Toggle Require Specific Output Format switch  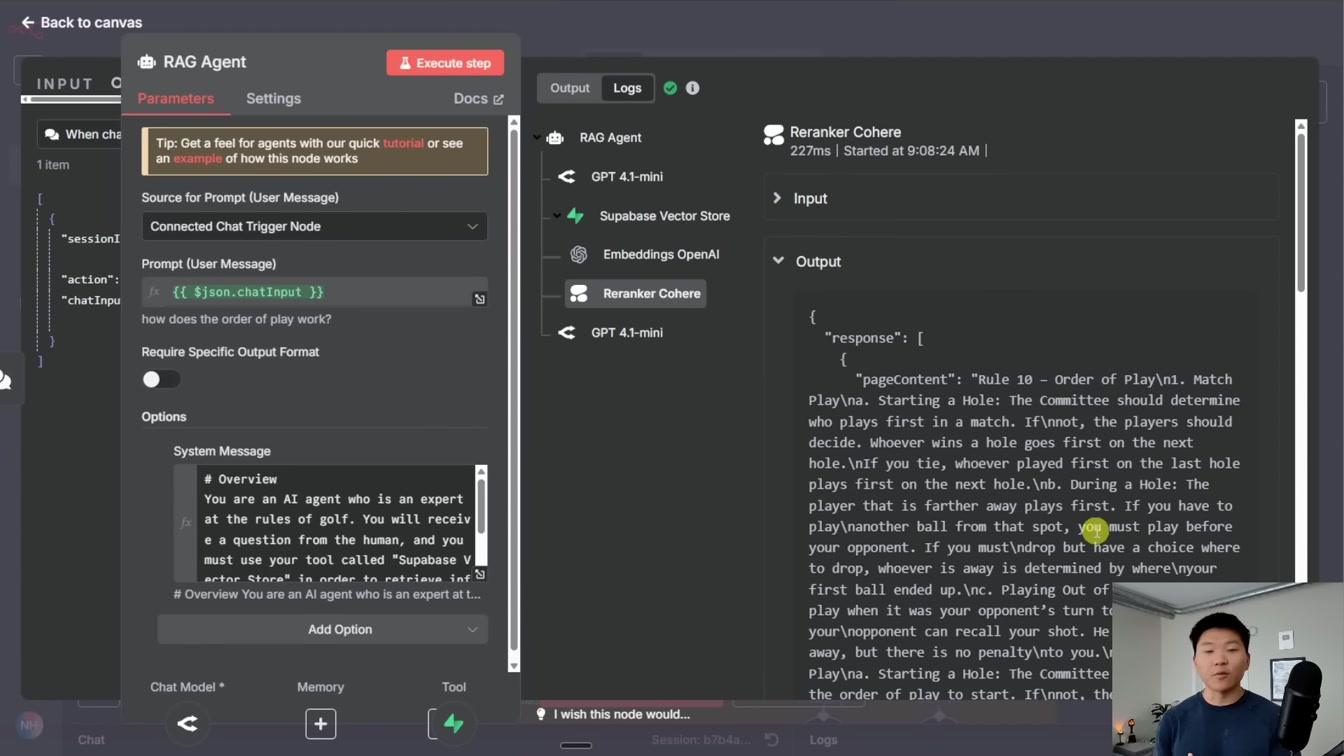tap(160, 379)
